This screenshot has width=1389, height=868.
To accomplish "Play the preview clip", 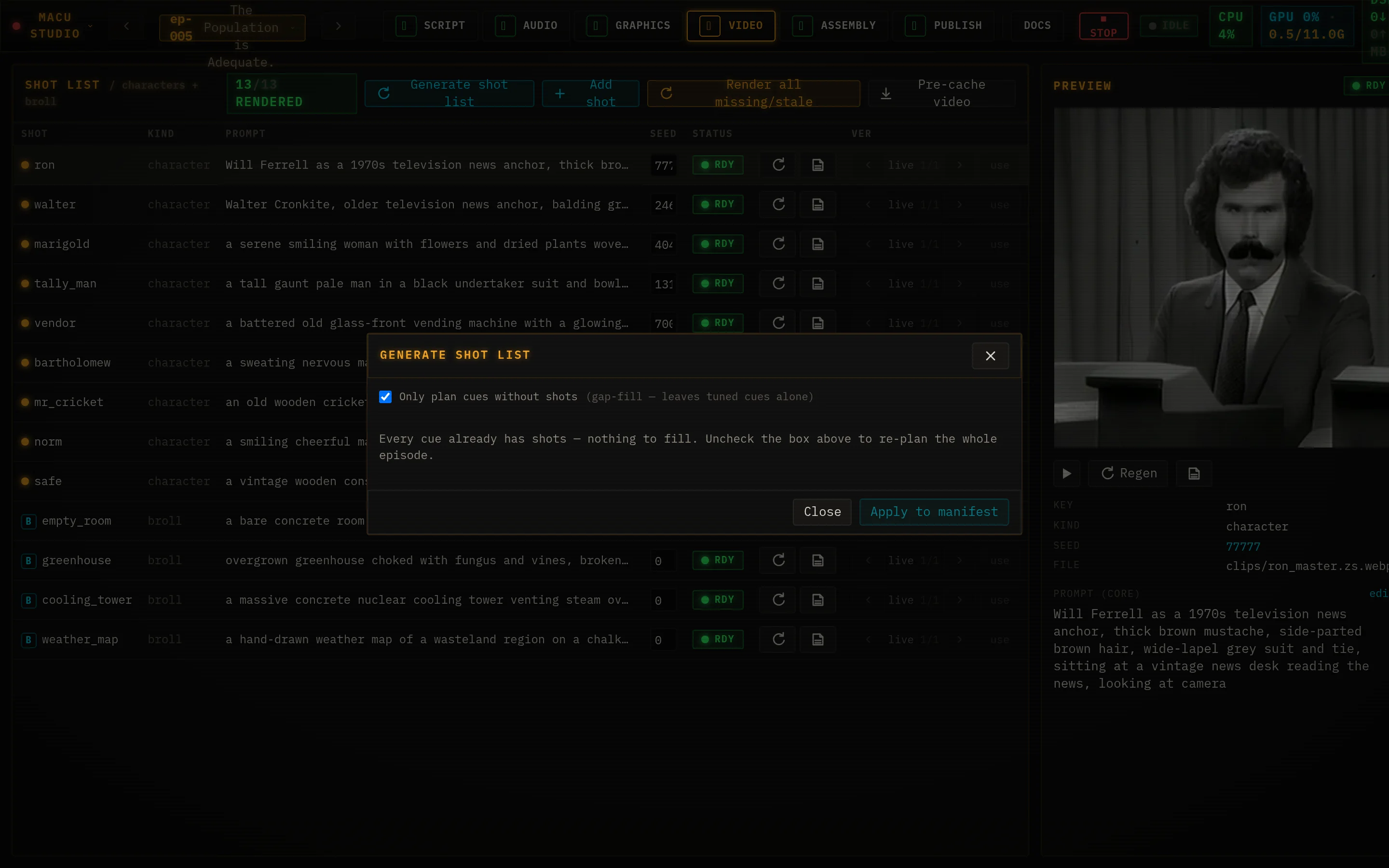I will (1066, 474).
